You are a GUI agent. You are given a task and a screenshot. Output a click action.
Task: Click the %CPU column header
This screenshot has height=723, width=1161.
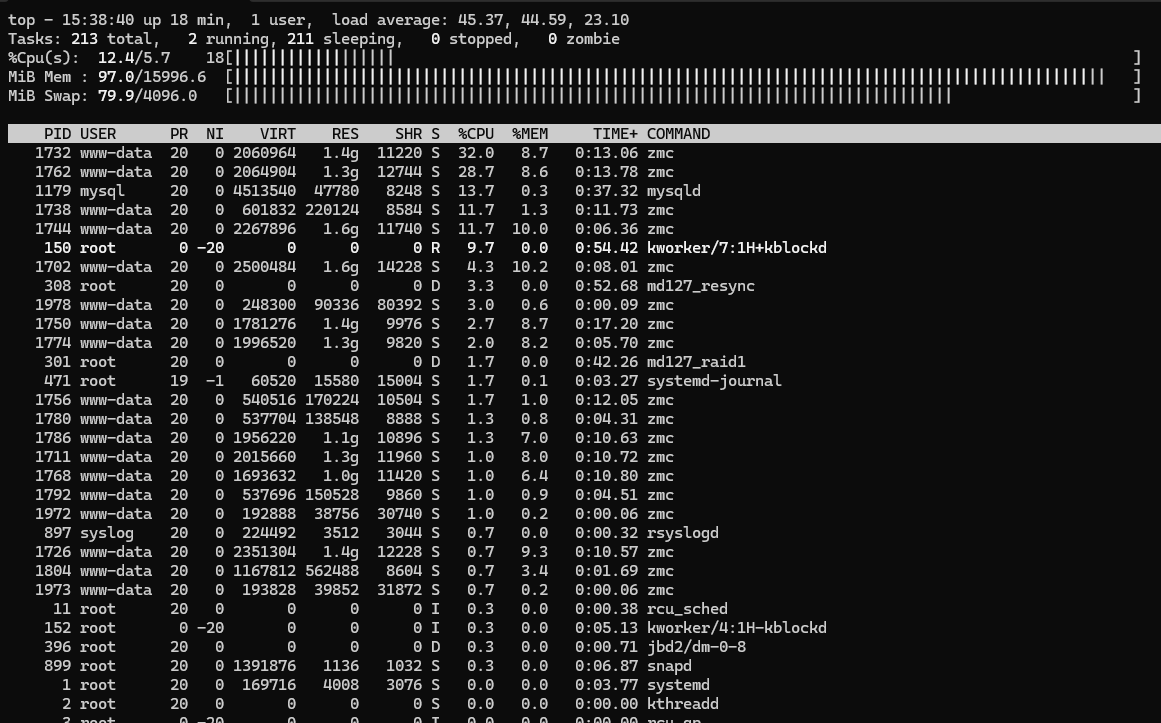[x=475, y=133]
